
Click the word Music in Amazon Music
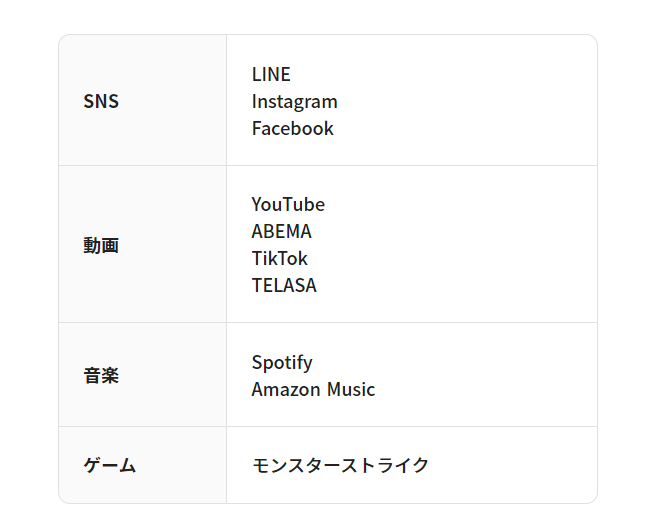pyautogui.click(x=351, y=390)
